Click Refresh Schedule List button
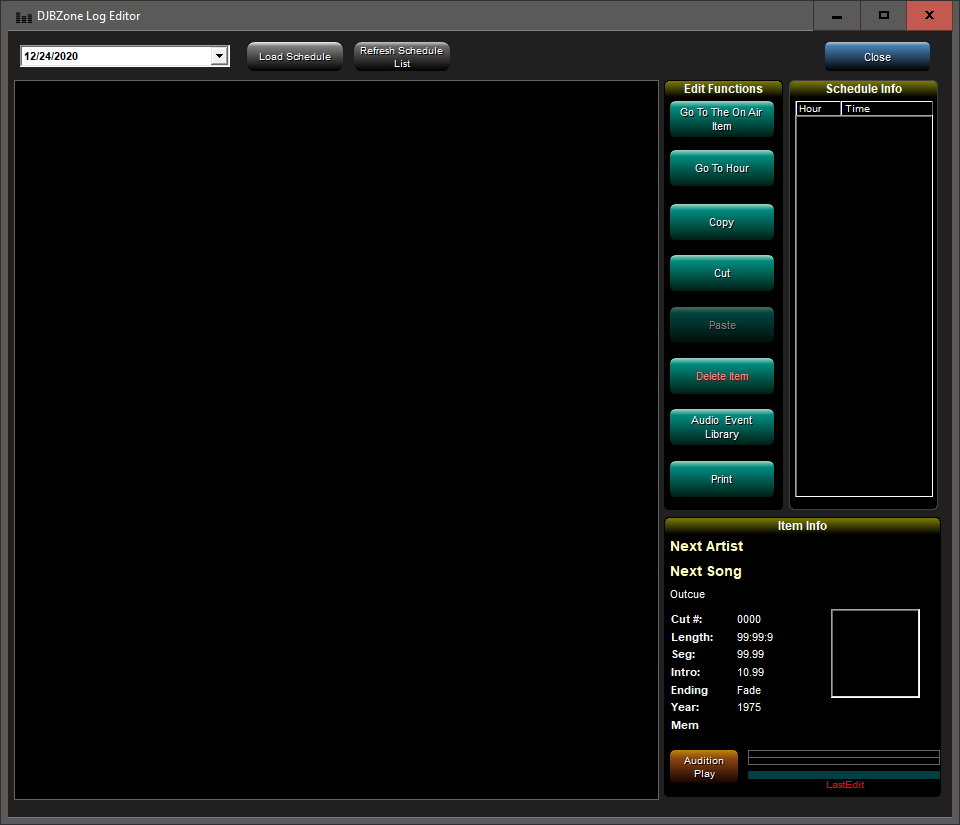960x825 pixels. 402,56
